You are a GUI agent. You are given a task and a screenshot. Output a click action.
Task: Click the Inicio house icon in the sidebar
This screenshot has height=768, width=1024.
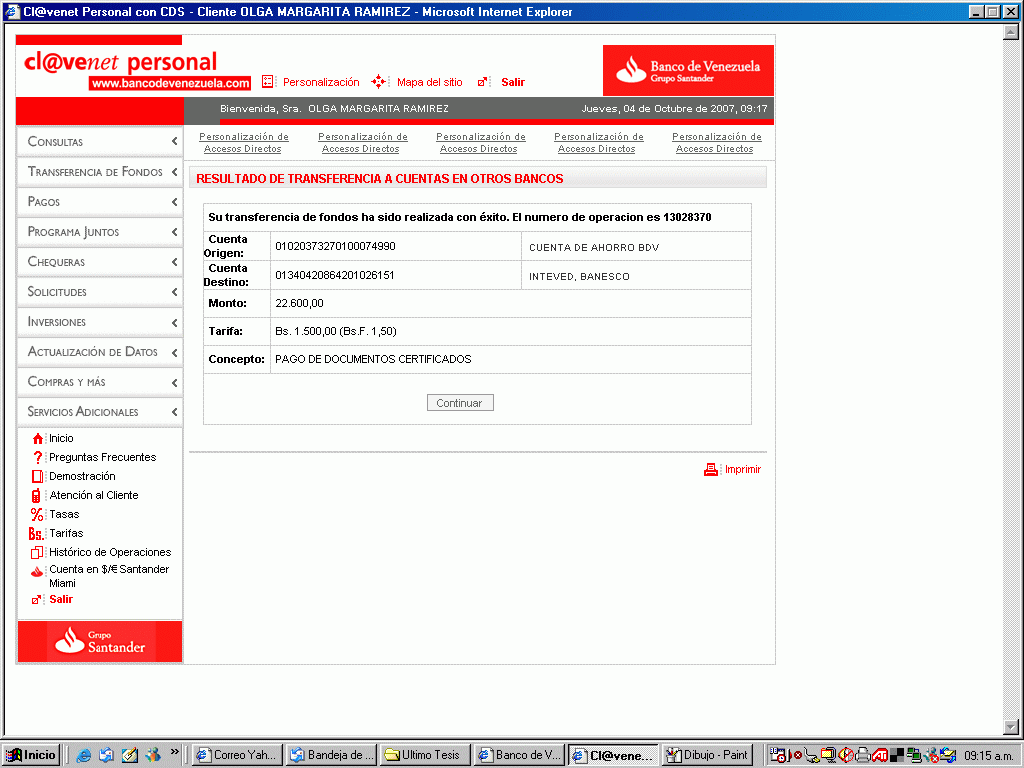pos(38,439)
